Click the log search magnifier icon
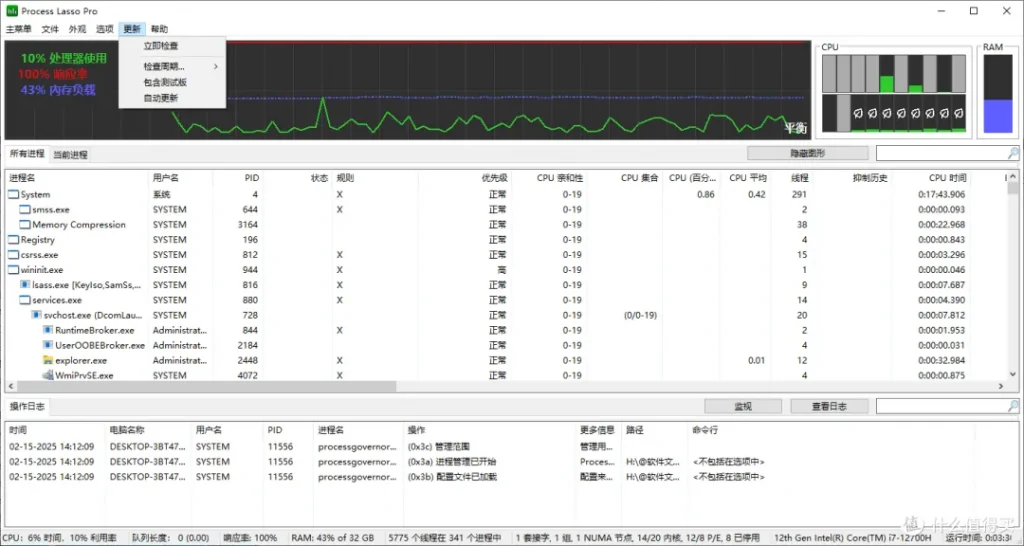Viewport: 1024px width, 546px height. (1013, 406)
